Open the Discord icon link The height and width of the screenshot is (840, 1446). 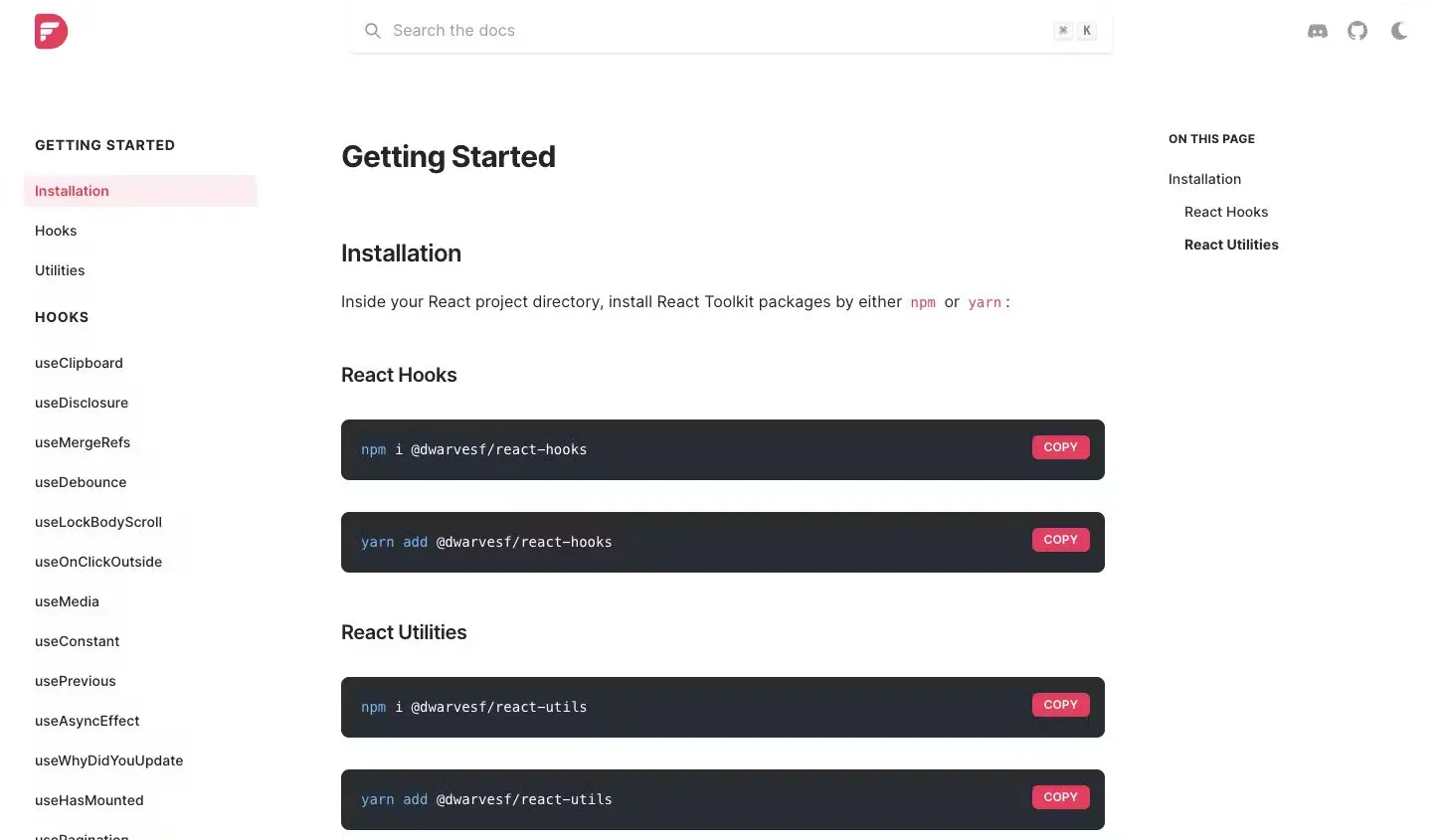pyautogui.click(x=1318, y=31)
